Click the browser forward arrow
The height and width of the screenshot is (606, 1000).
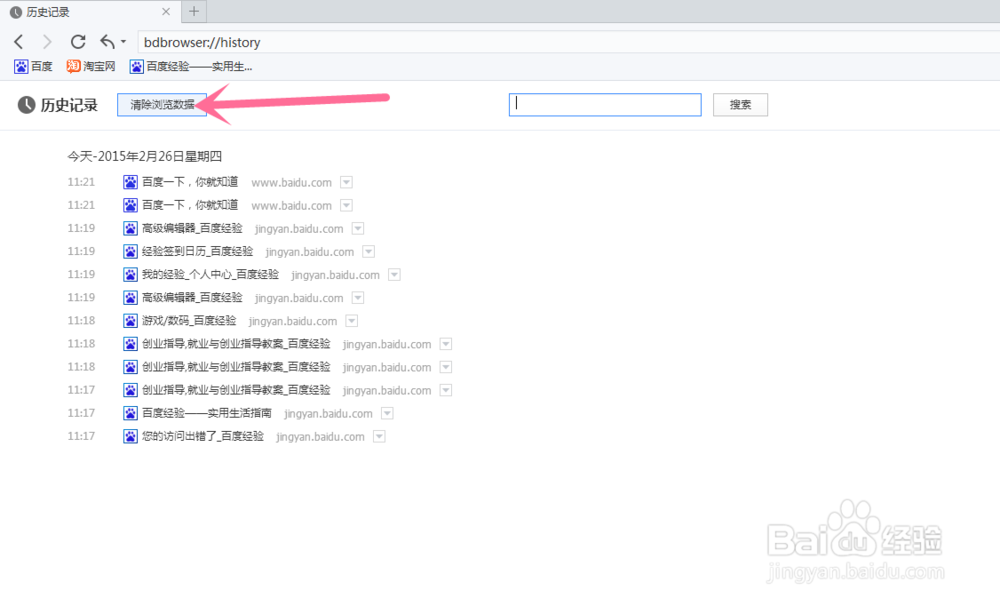(47, 42)
